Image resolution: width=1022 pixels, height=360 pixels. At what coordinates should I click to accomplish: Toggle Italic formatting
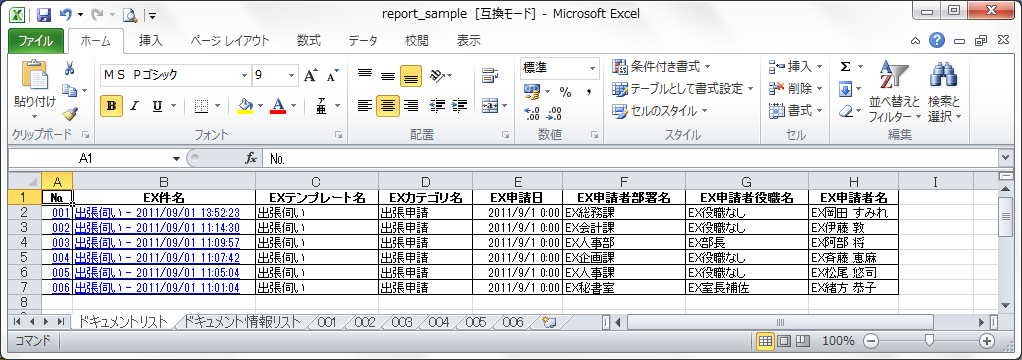click(x=134, y=106)
